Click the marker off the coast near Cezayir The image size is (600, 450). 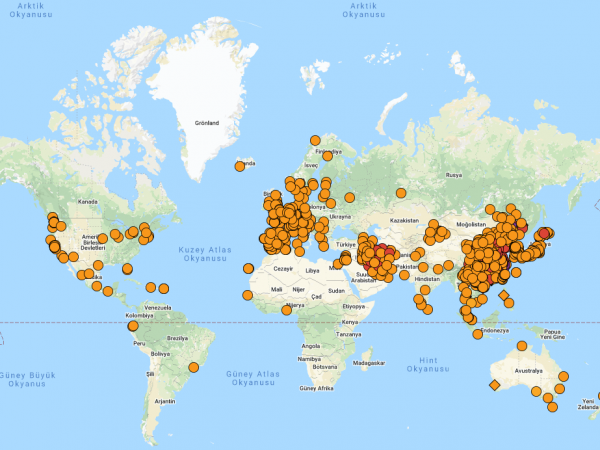[x=248, y=267]
